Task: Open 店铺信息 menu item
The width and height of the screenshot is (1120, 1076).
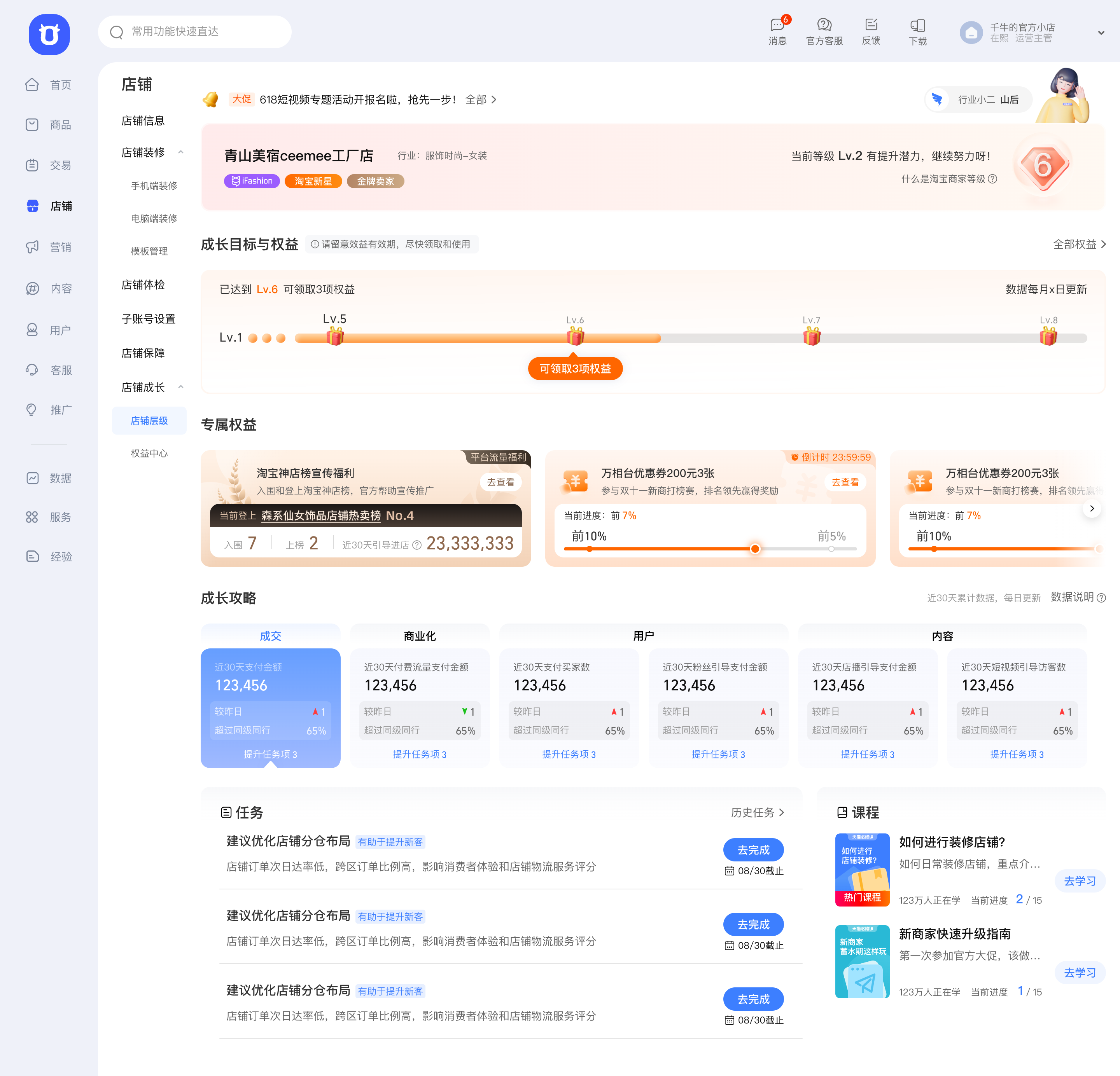Action: pyautogui.click(x=143, y=121)
